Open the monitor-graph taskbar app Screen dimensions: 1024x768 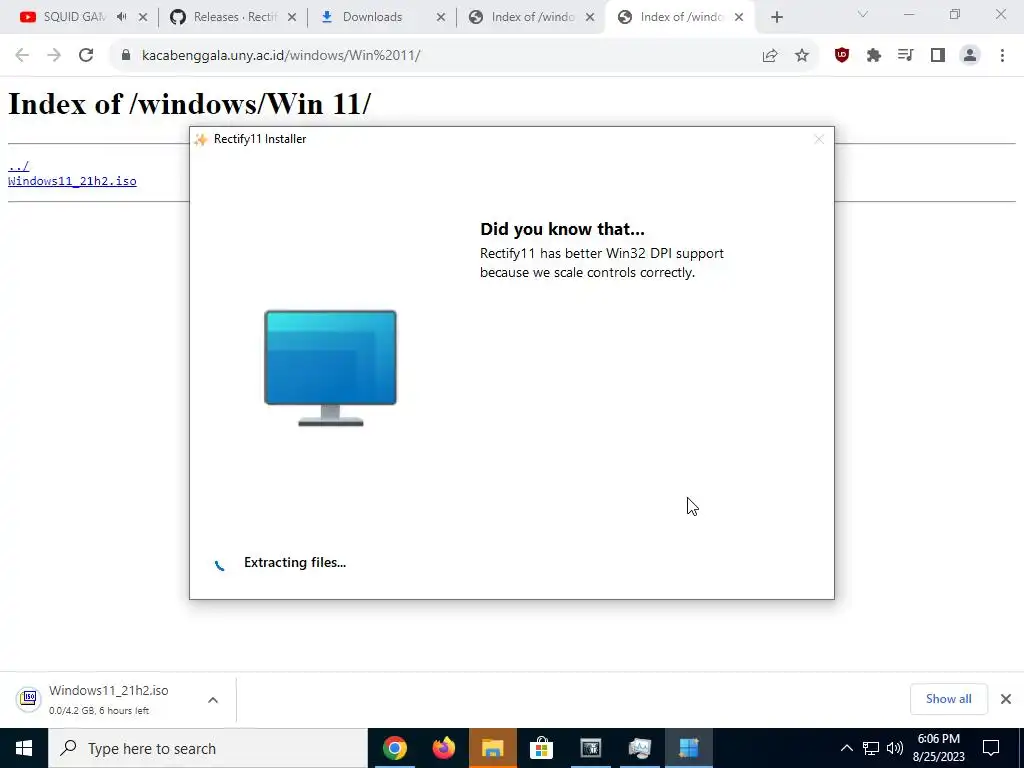click(x=639, y=748)
